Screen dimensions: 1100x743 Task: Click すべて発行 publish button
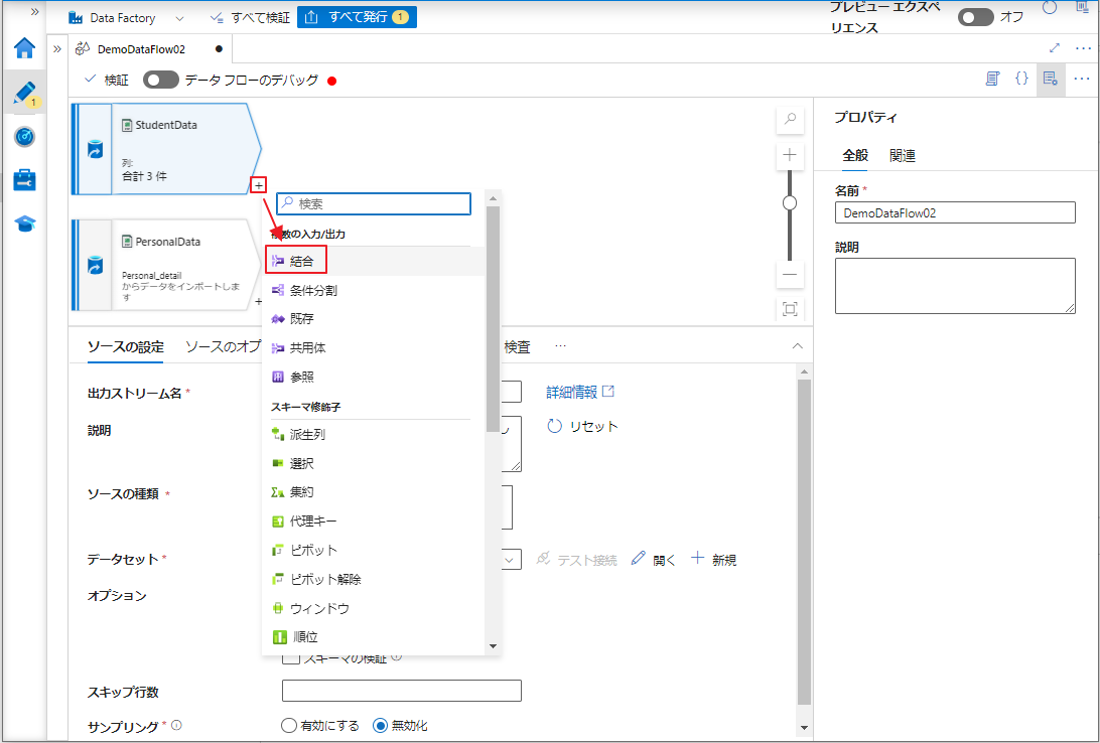click(357, 18)
